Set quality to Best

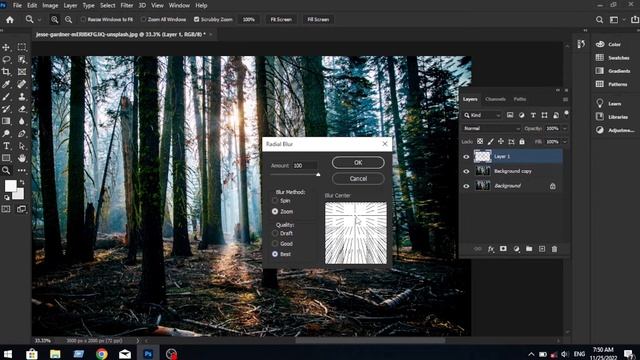pyautogui.click(x=275, y=254)
